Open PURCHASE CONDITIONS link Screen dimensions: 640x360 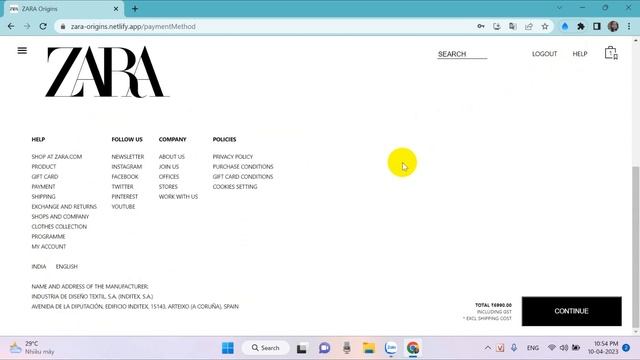[x=243, y=167]
